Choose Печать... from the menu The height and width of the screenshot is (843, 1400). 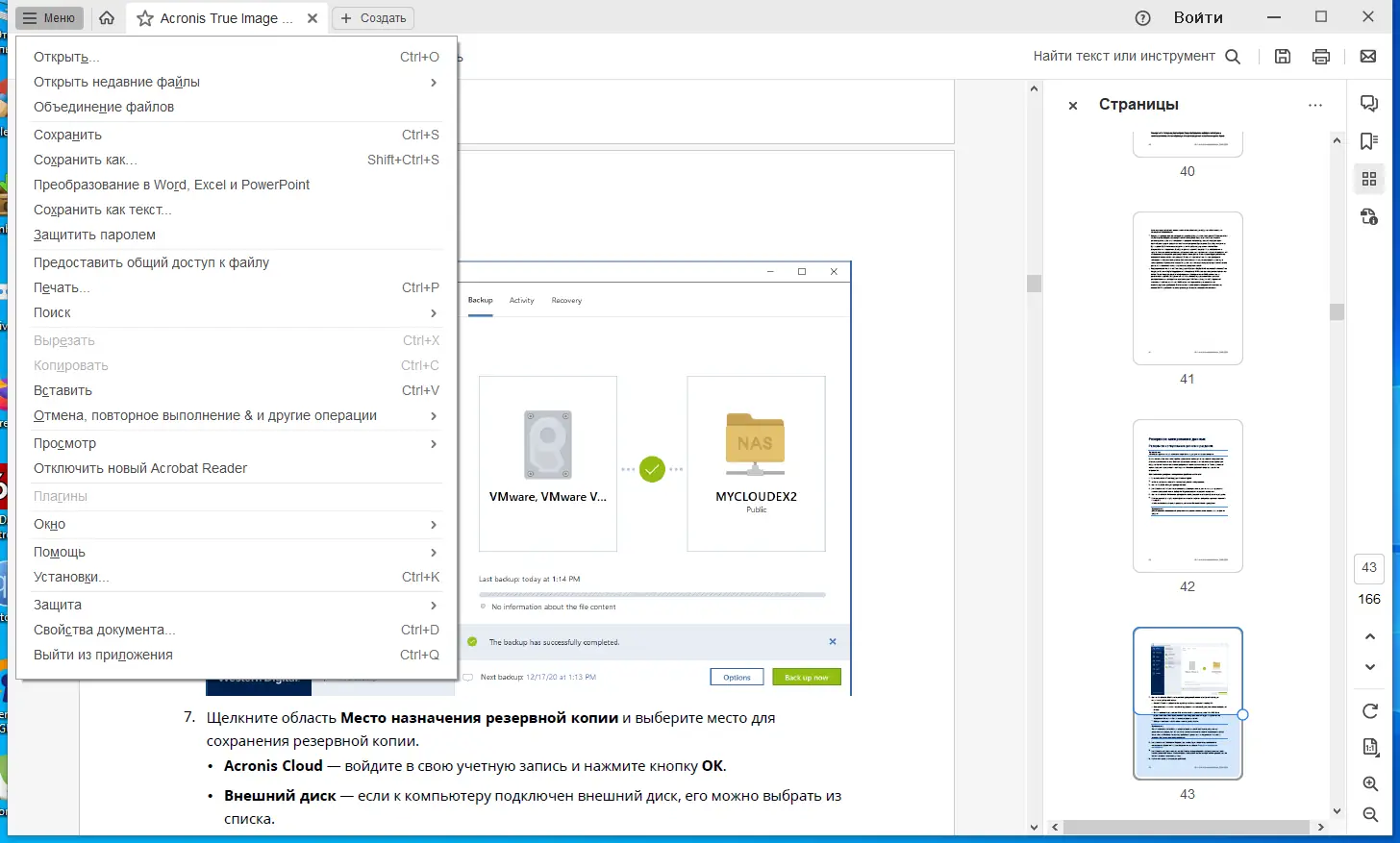click(x=237, y=287)
